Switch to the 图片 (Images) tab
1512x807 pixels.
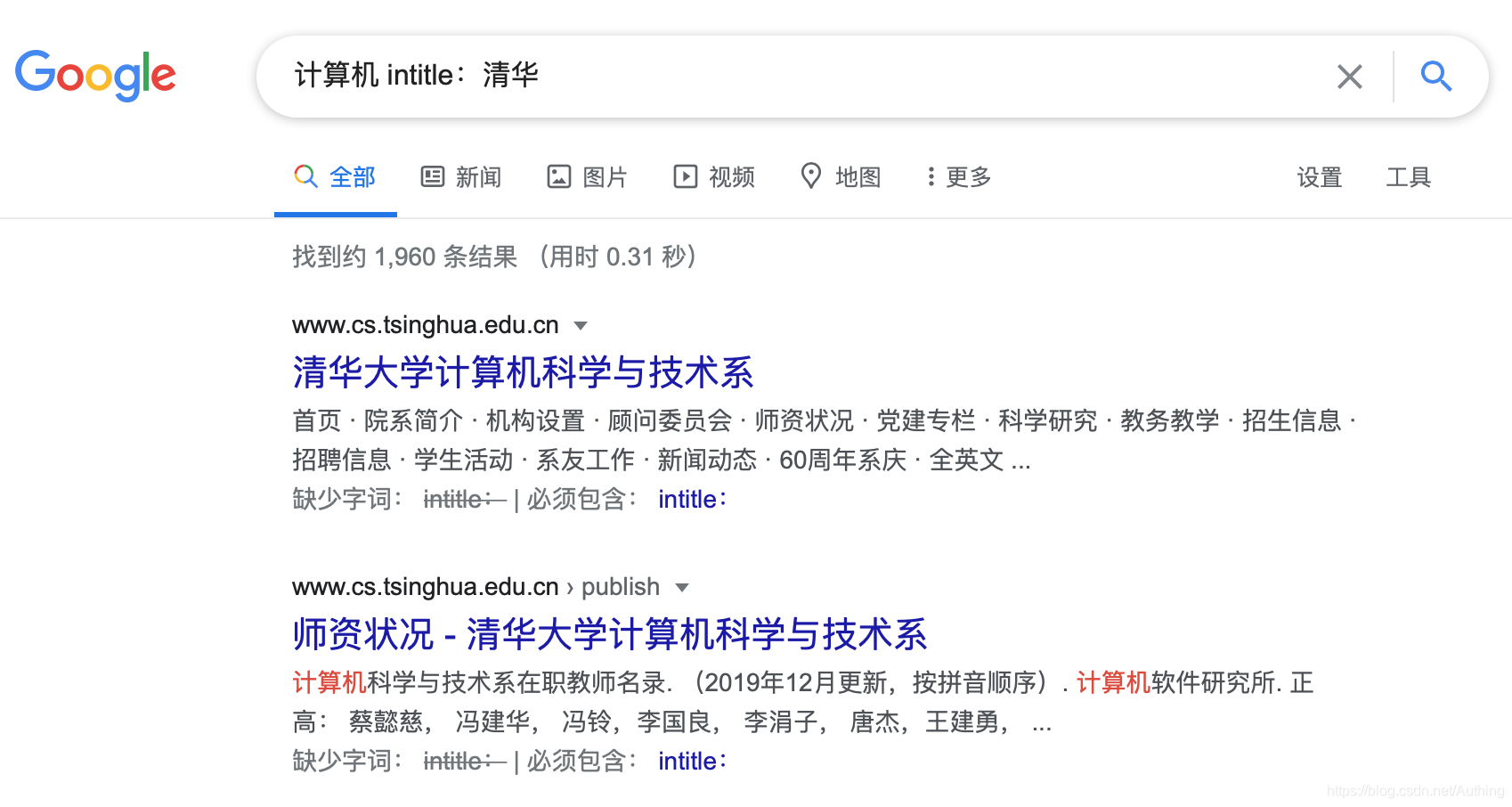point(588,177)
